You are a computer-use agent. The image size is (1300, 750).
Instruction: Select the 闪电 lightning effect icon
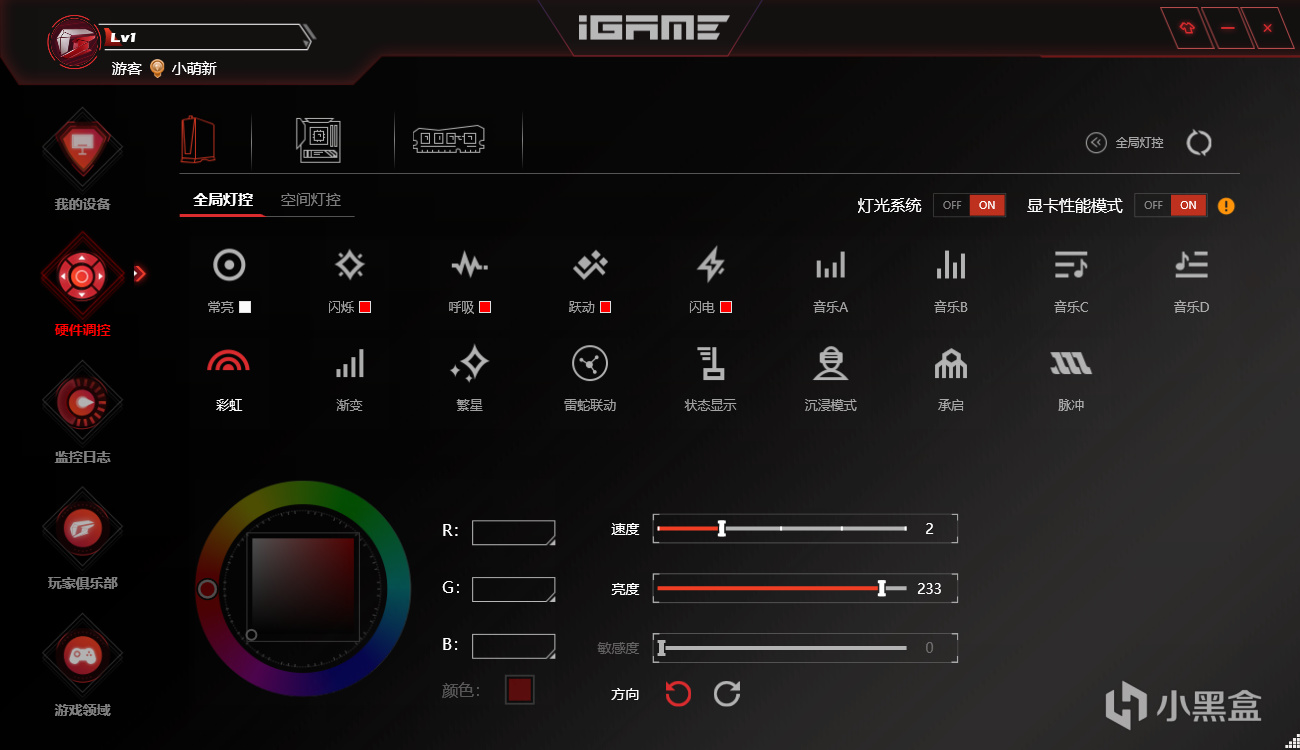point(710,265)
